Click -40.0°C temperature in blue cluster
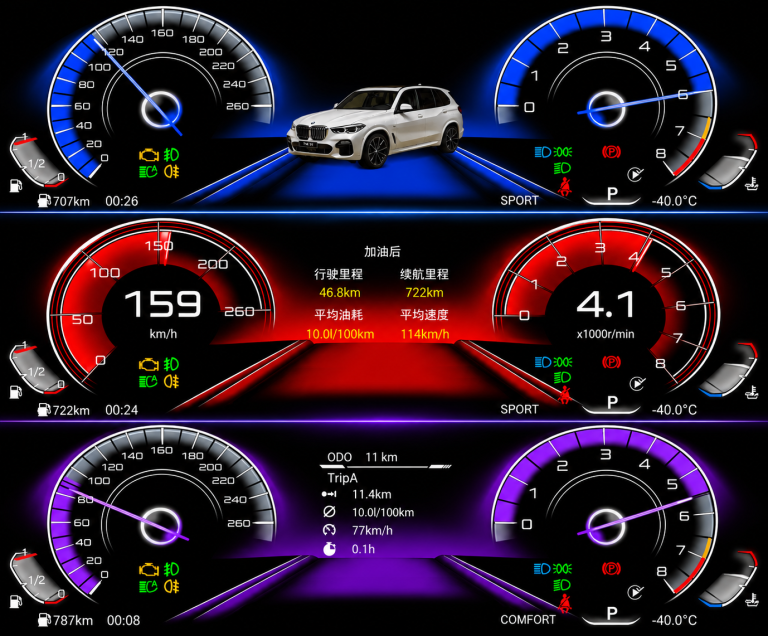Image resolution: width=768 pixels, height=636 pixels. (674, 201)
